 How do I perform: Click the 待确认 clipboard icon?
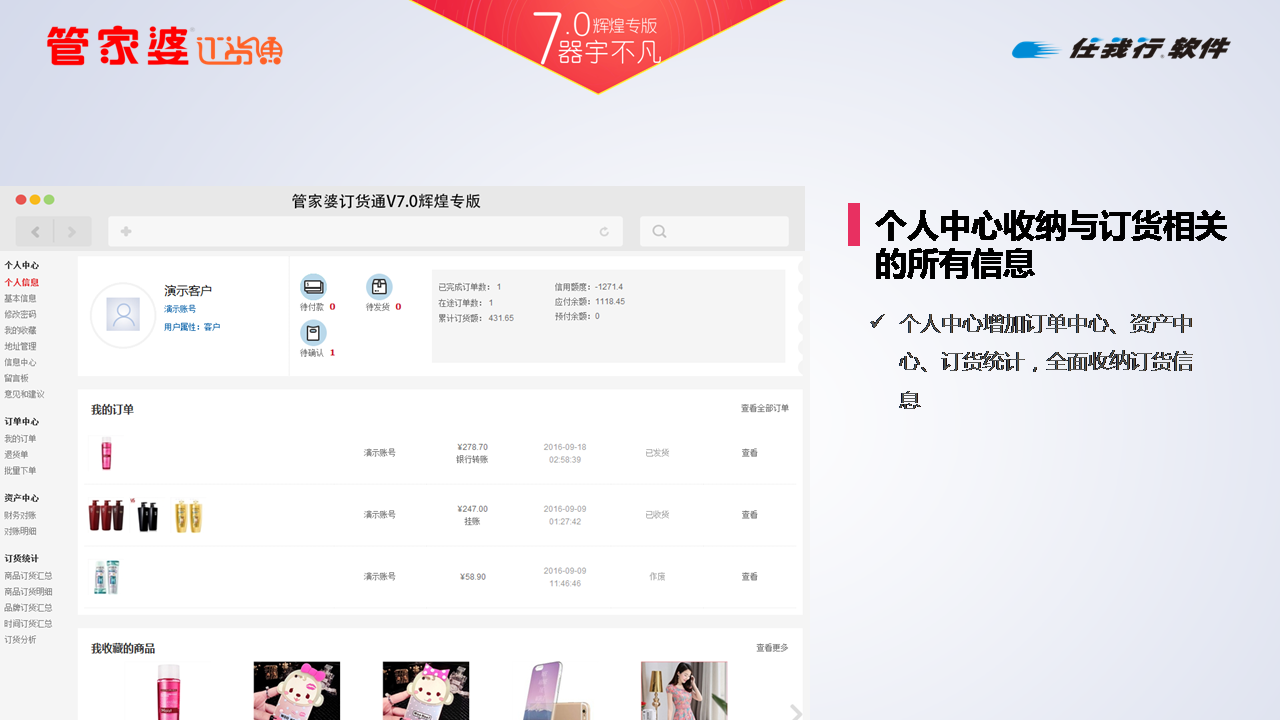pyautogui.click(x=313, y=333)
